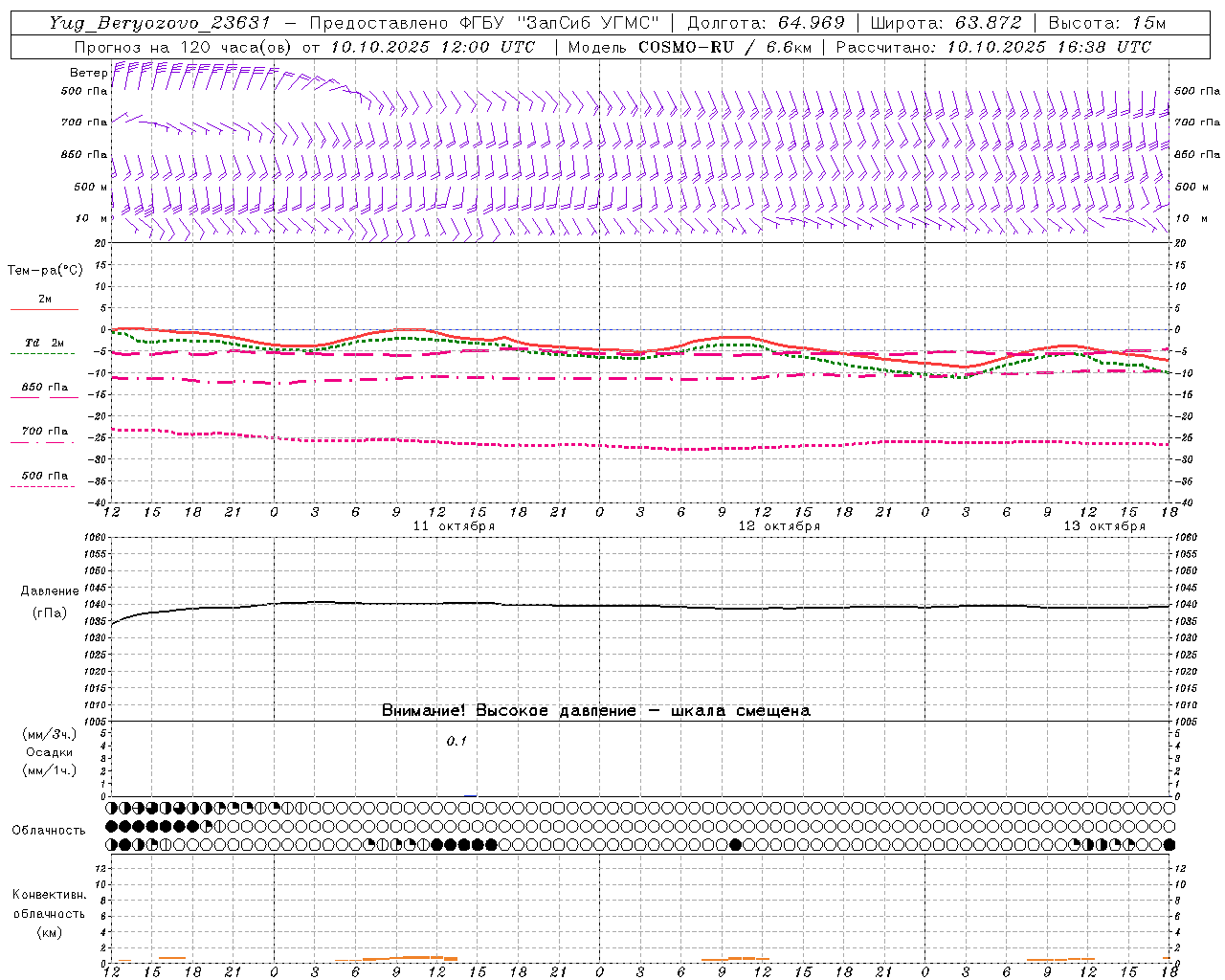This screenshot has height=980, width=1225.
Task: Click the '11 октября' date label
Action: 454,526
